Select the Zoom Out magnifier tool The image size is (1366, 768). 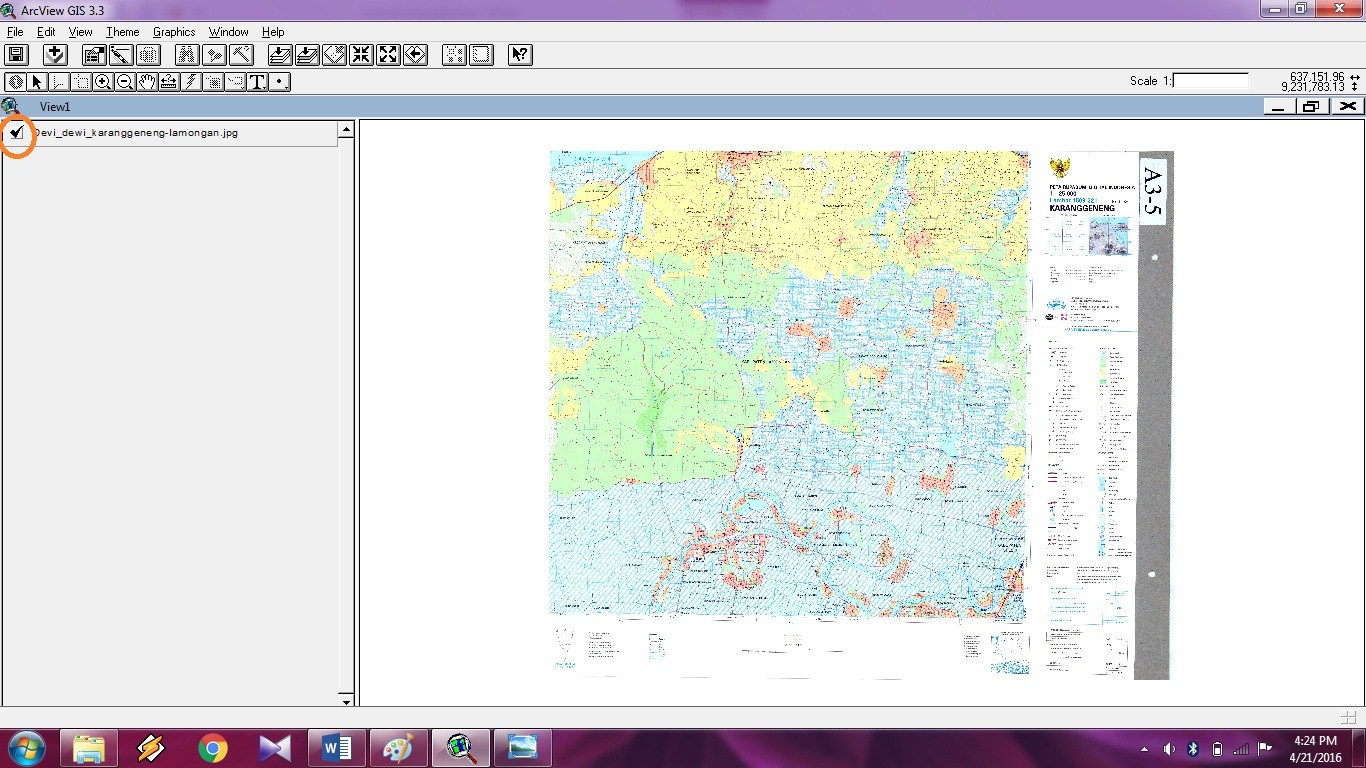pyautogui.click(x=125, y=82)
